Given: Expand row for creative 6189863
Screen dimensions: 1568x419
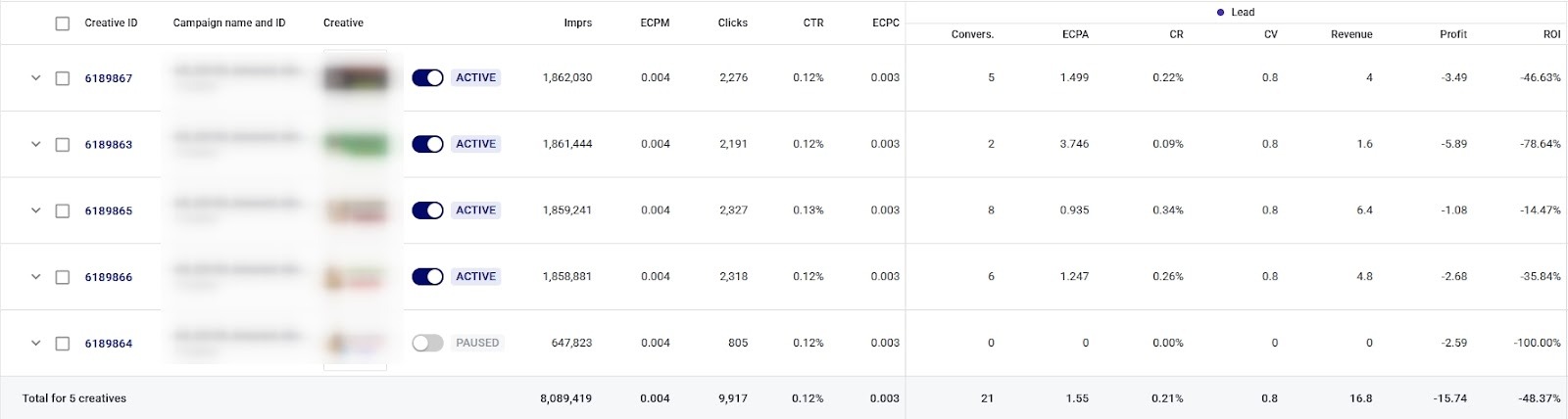Looking at the screenshot, I should click(x=36, y=145).
